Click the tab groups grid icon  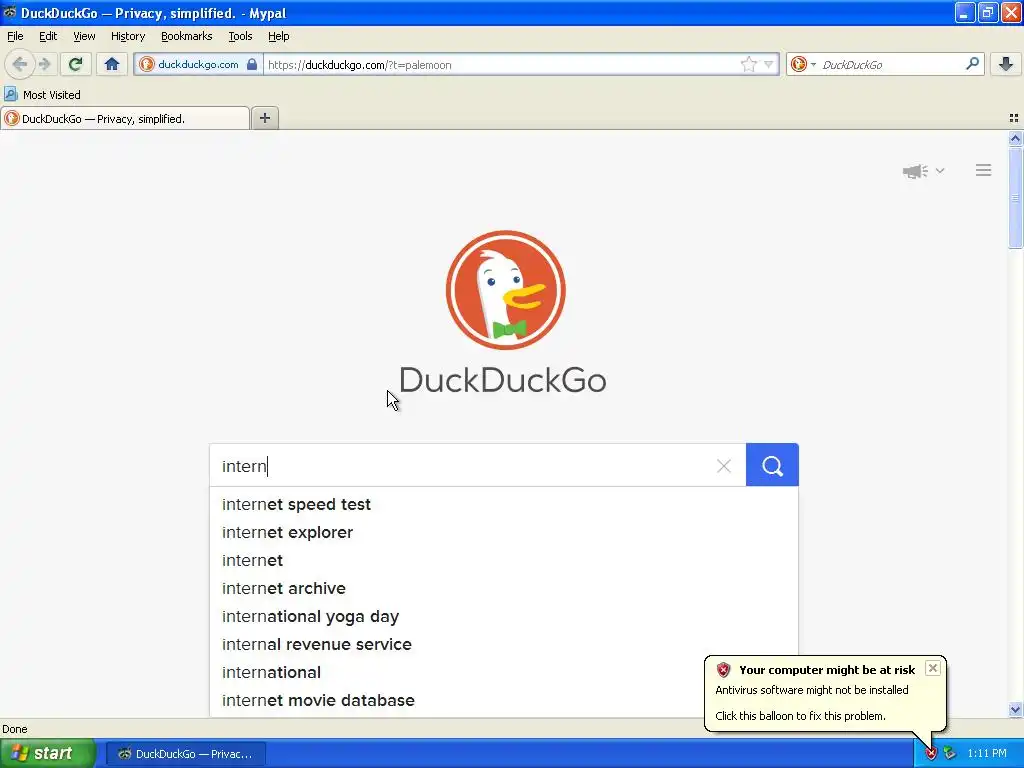[1014, 118]
